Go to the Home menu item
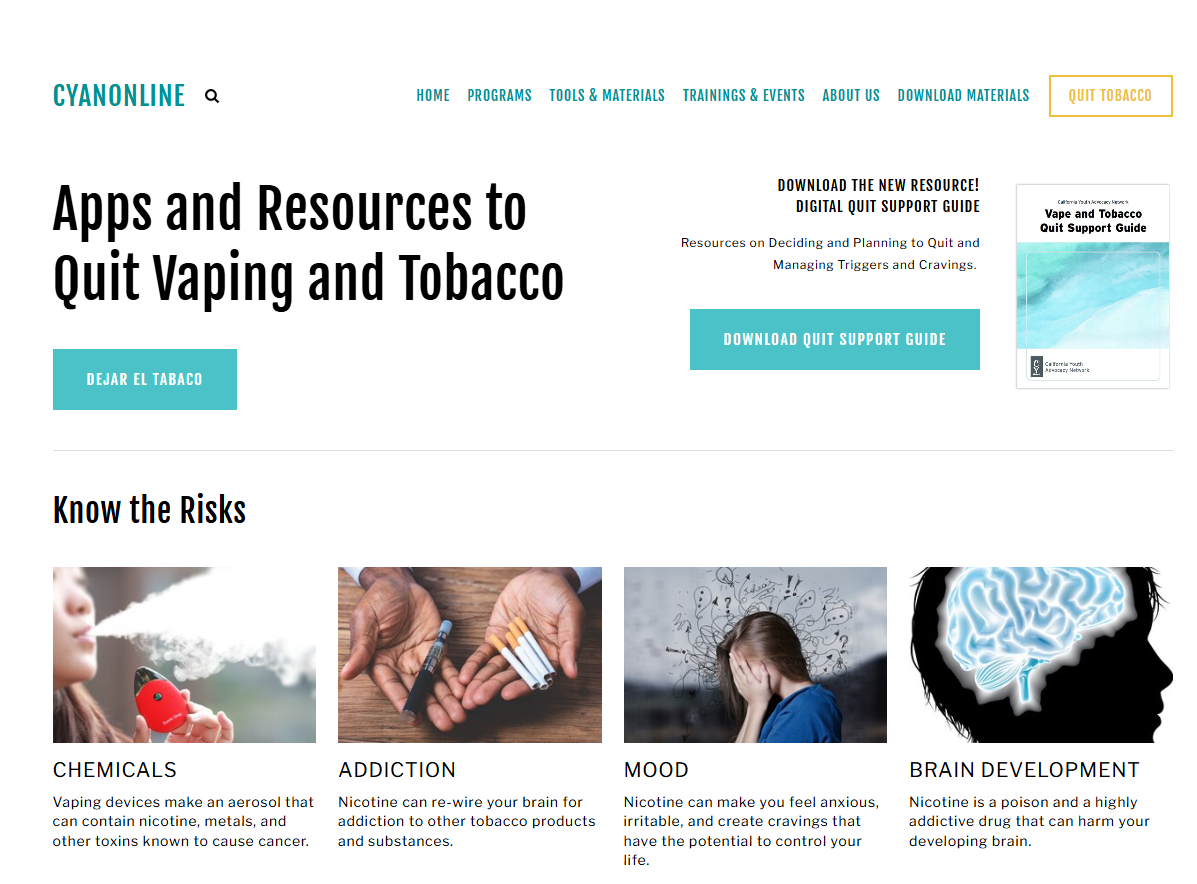 click(x=433, y=95)
